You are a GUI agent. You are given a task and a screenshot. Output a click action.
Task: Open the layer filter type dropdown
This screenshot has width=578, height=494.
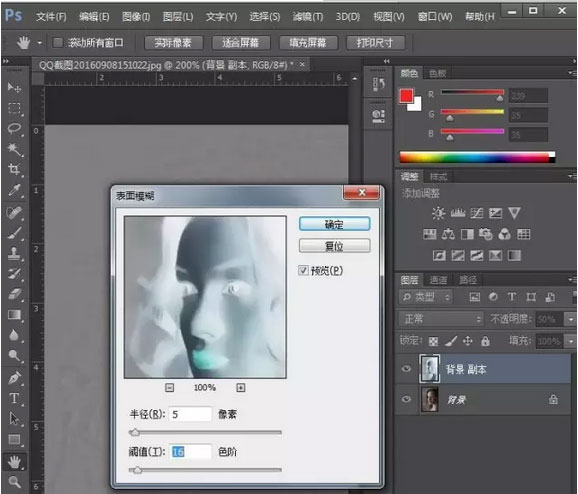click(426, 297)
